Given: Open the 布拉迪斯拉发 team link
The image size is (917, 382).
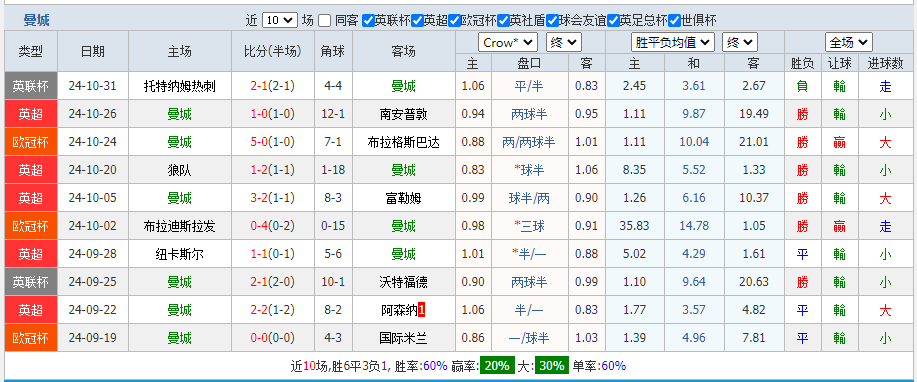Looking at the screenshot, I should click(180, 226).
